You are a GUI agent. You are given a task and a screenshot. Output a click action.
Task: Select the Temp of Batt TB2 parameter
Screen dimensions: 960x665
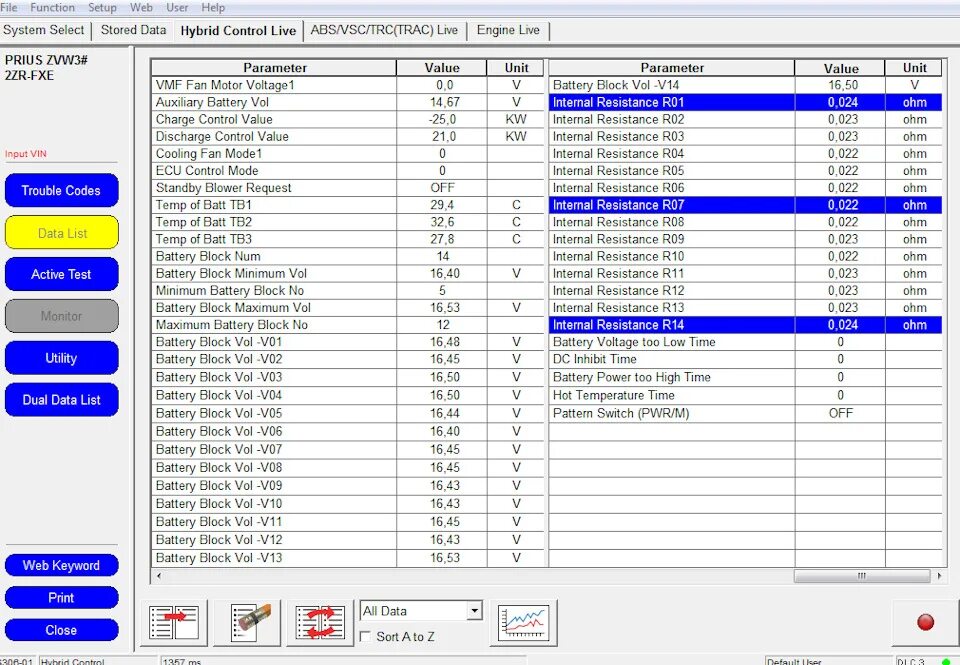pos(347,222)
